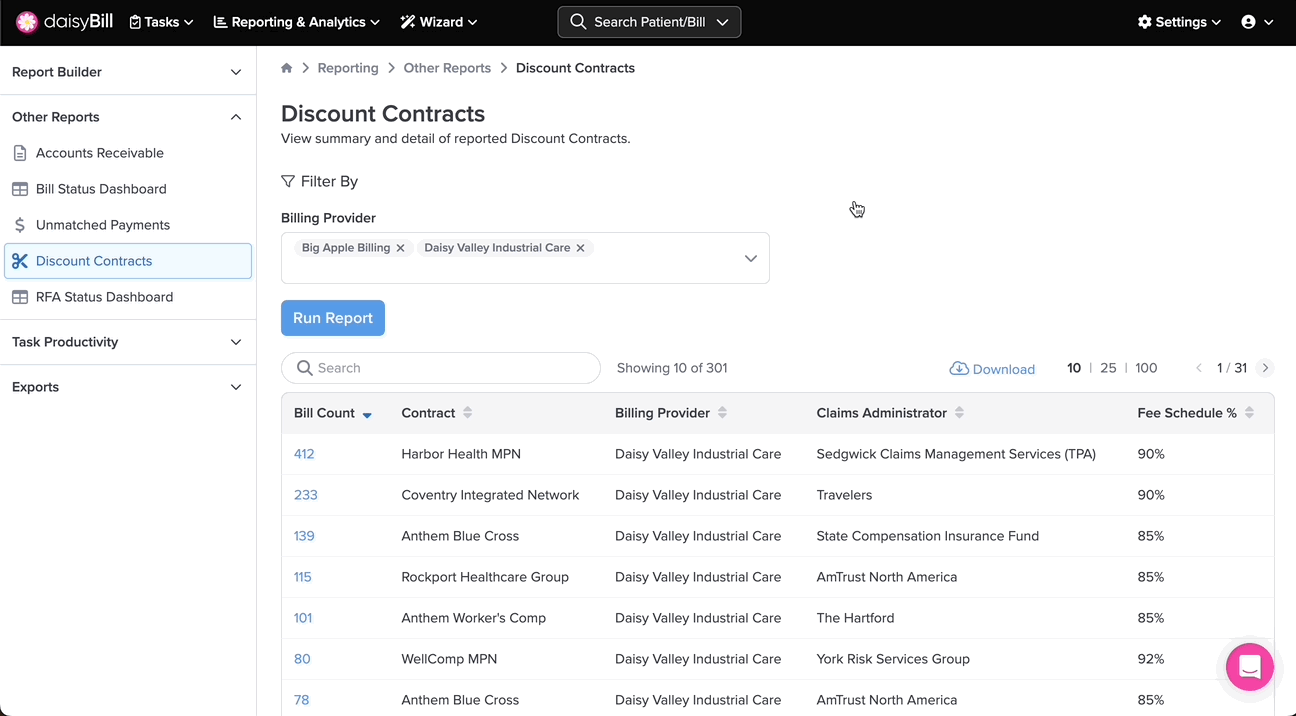Image resolution: width=1296 pixels, height=716 pixels.
Task: Click the Run Report button
Action: (332, 318)
